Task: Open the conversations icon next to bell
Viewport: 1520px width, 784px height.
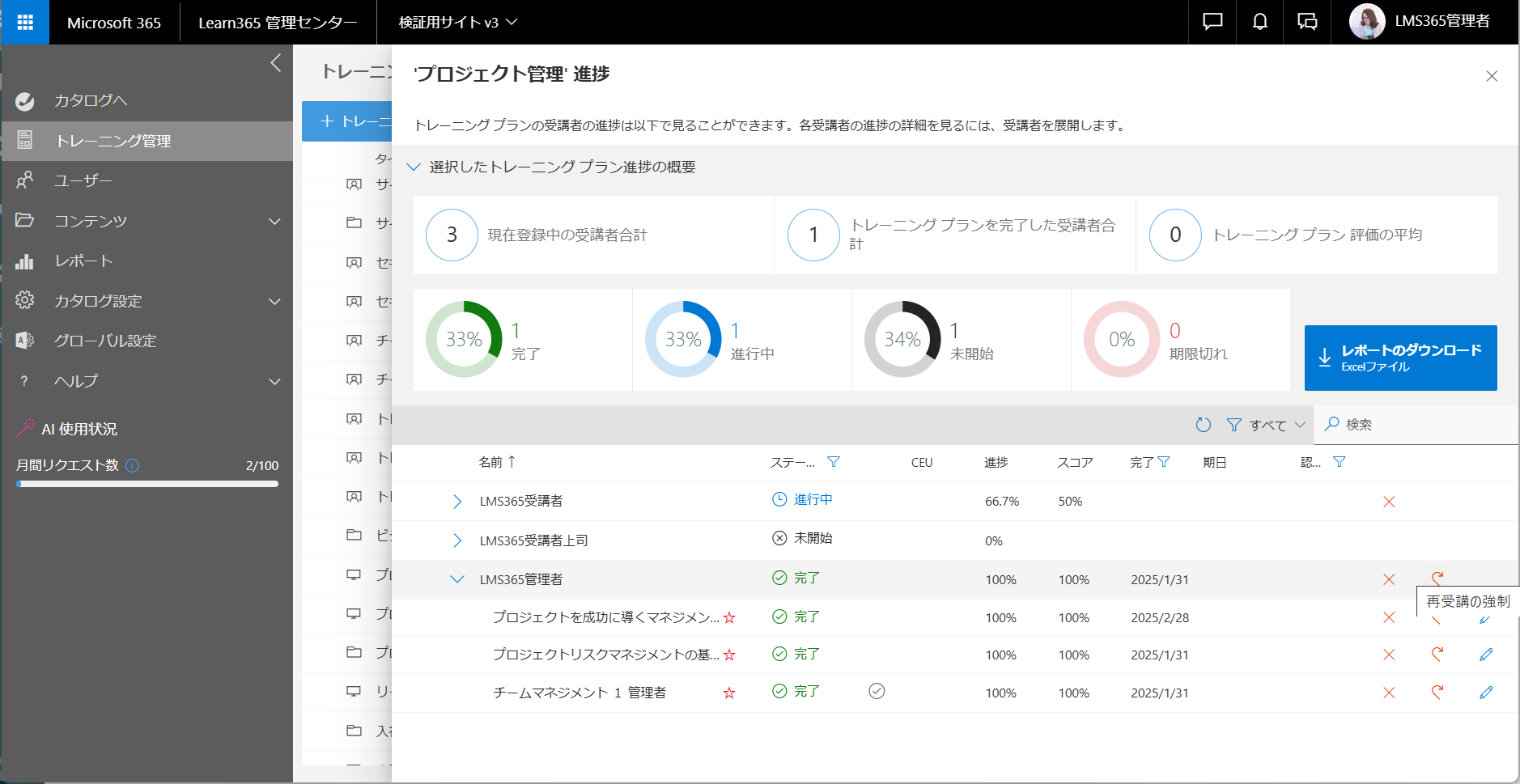Action: tap(1307, 22)
